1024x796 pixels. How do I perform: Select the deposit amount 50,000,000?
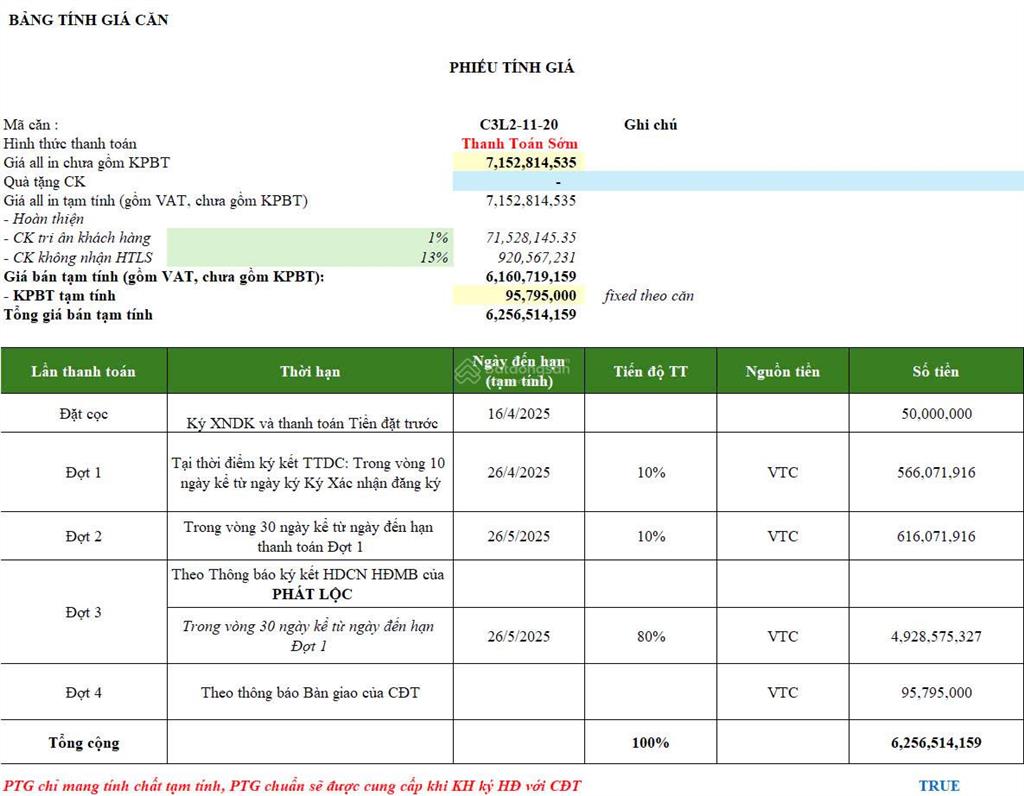(x=936, y=413)
